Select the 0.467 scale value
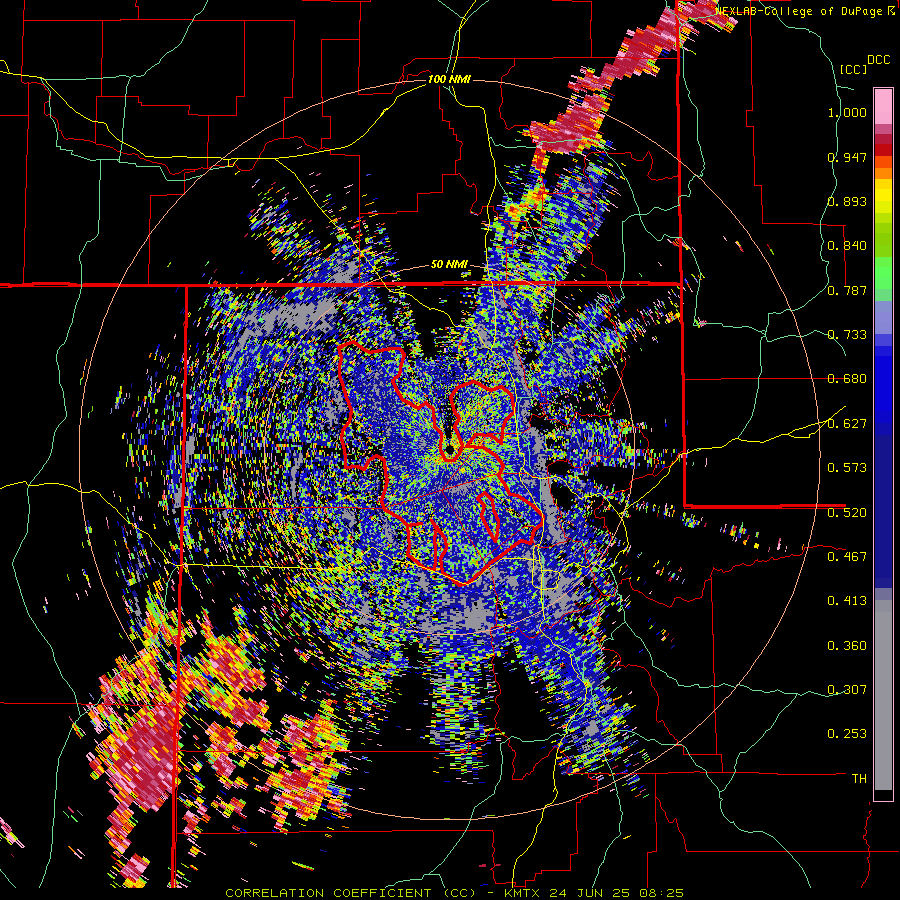 click(847, 556)
